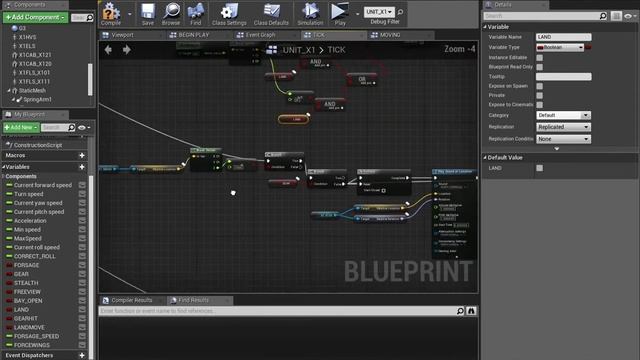Image resolution: width=640 pixels, height=360 pixels.
Task: Toggle Expose on Spawn checkbox
Action: [540, 86]
